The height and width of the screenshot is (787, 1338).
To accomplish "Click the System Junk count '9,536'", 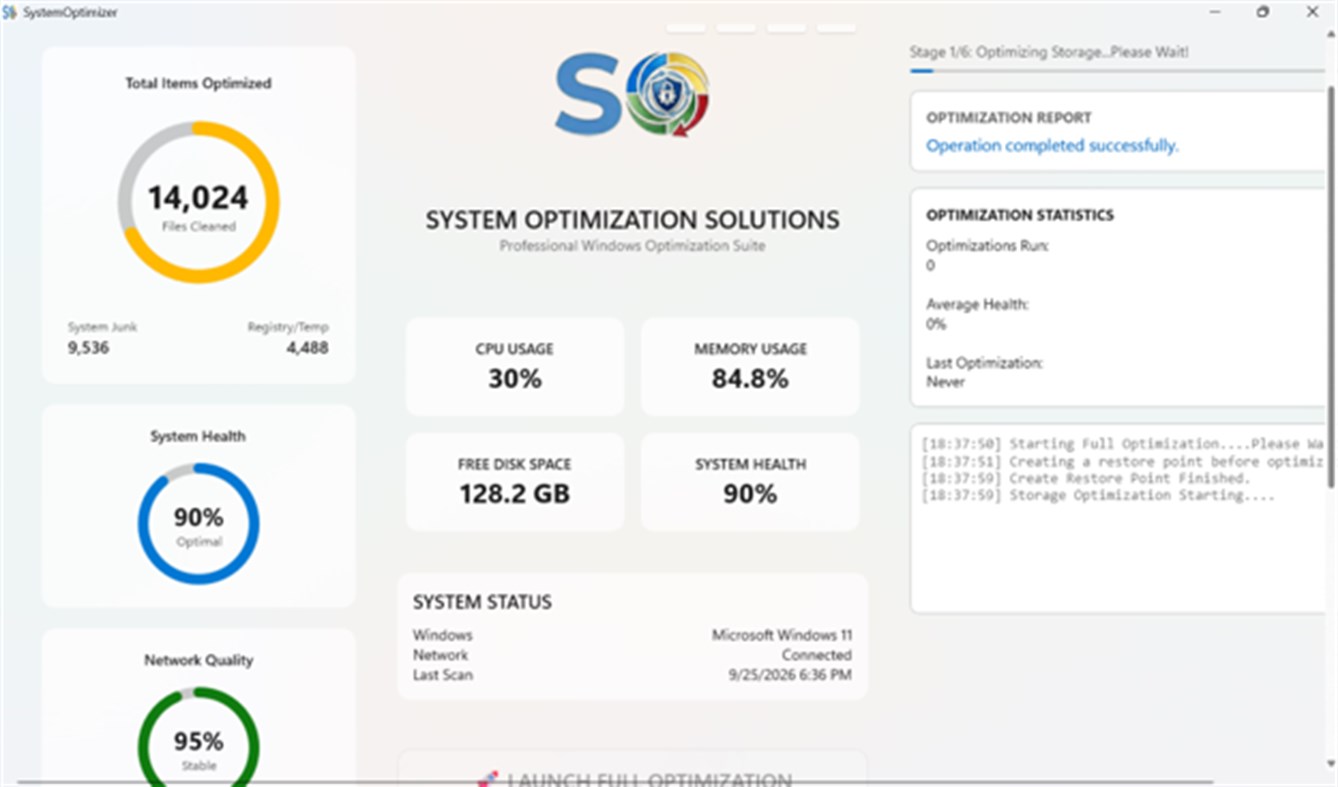I will pyautogui.click(x=89, y=348).
